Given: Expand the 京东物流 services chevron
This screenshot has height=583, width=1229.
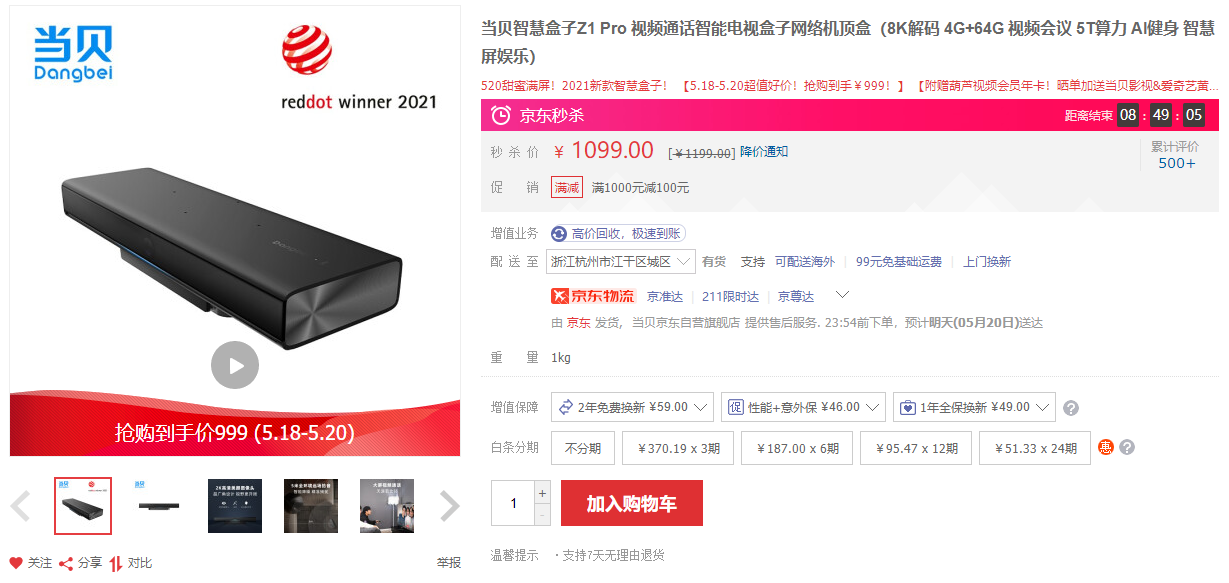Looking at the screenshot, I should pos(842,295).
